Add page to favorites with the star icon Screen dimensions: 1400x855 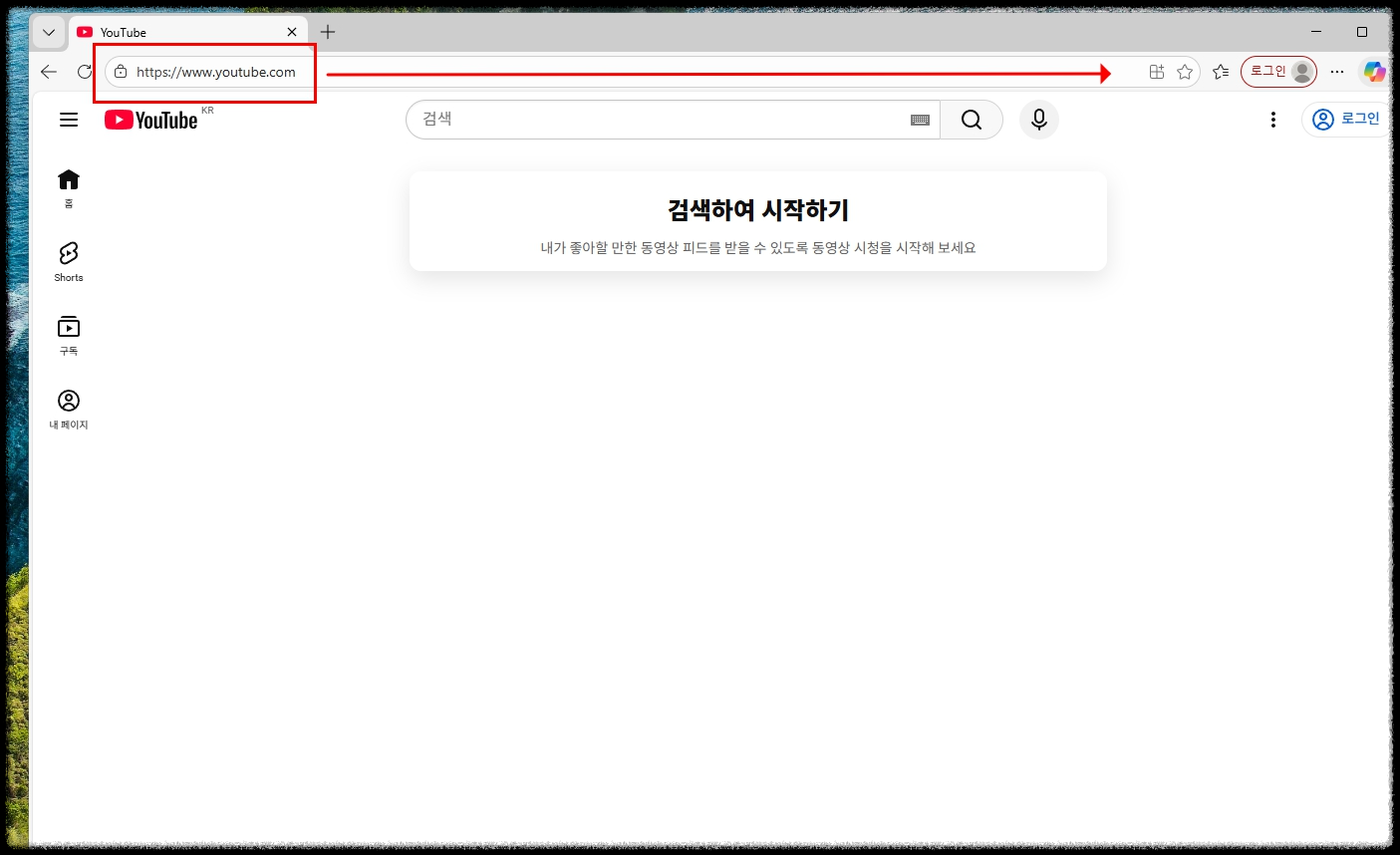coord(1184,71)
